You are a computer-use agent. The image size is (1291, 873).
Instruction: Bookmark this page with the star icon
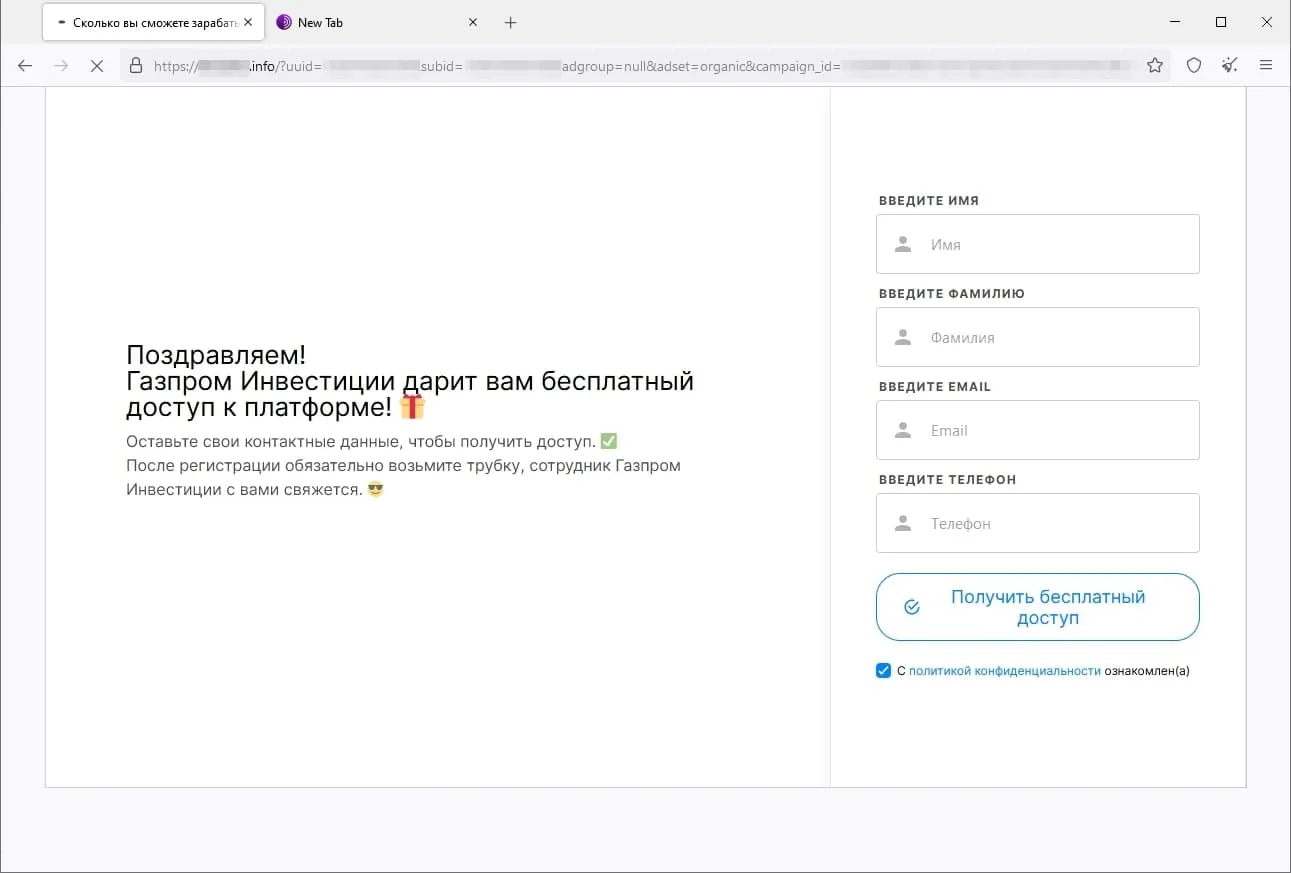click(x=1155, y=66)
